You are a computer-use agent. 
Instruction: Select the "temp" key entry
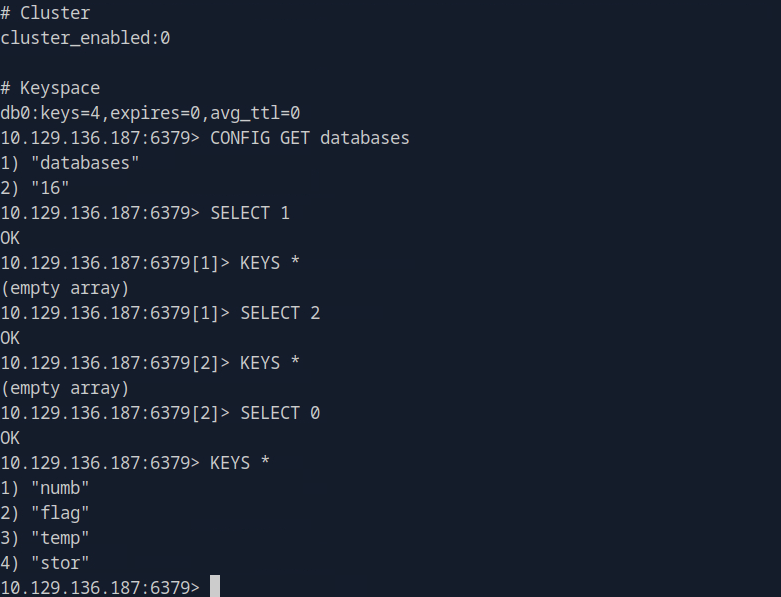point(60,538)
